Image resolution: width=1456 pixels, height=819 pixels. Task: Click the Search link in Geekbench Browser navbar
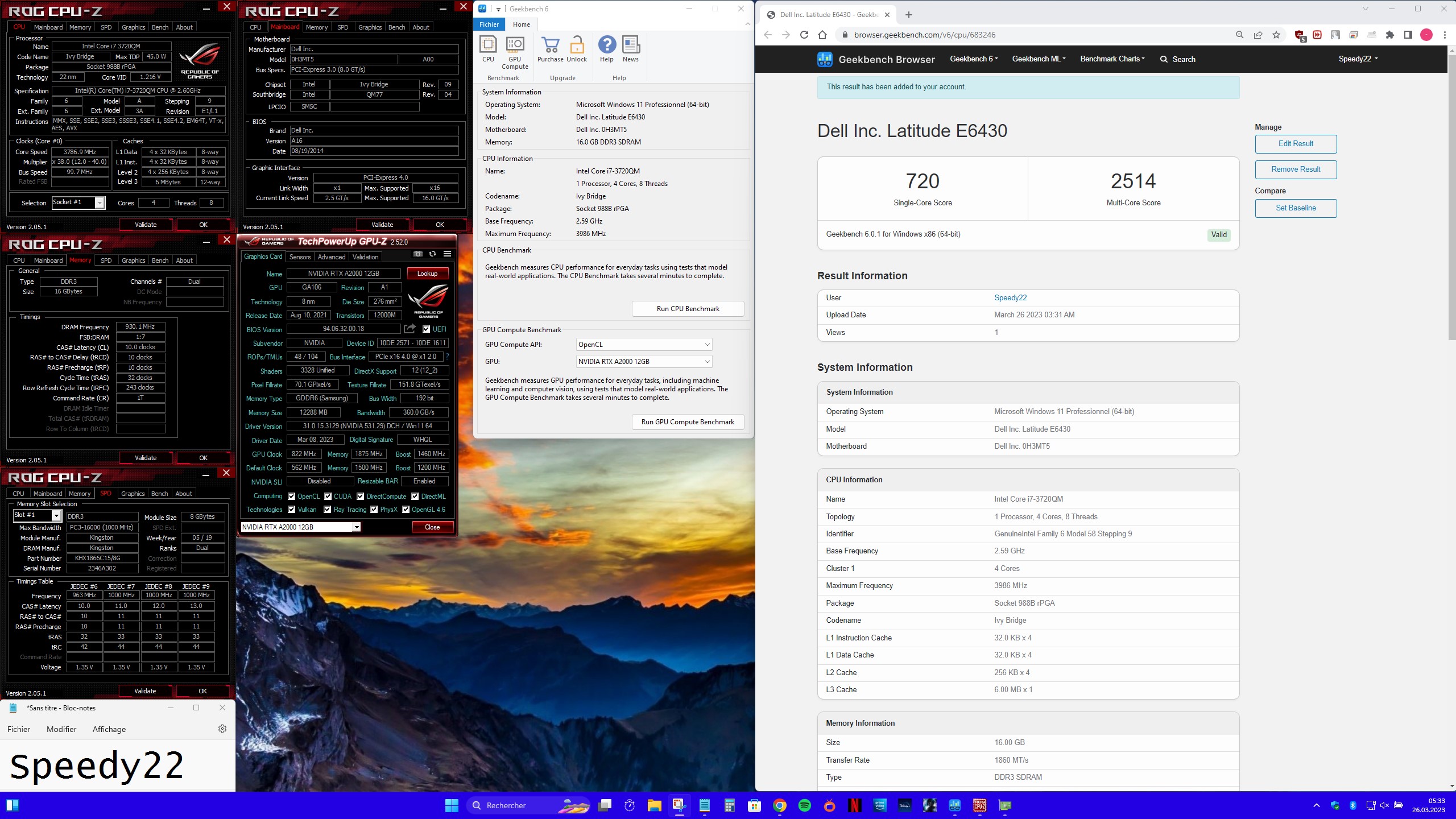pos(1178,59)
